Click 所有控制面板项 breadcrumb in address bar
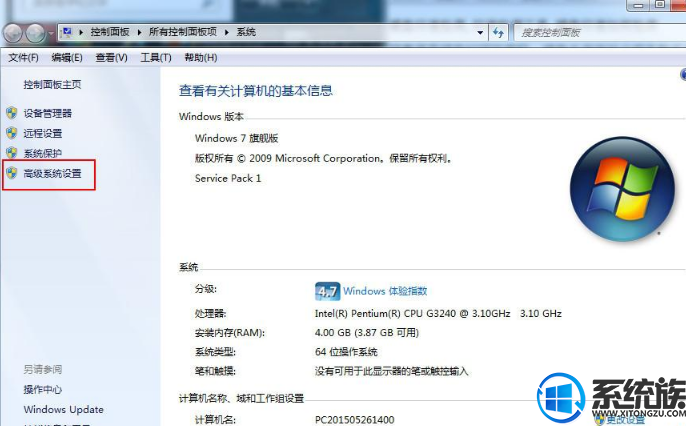 pyautogui.click(x=183, y=32)
